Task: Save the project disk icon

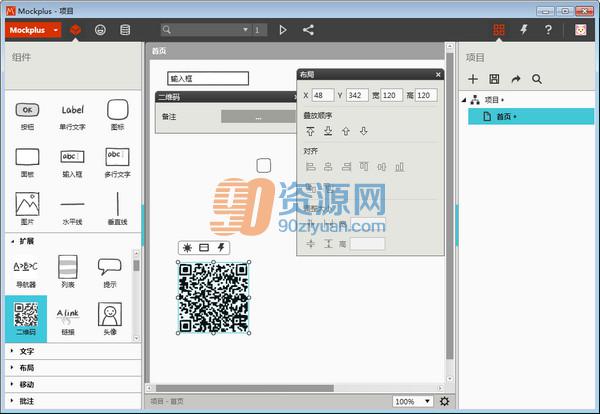Action: 494,79
